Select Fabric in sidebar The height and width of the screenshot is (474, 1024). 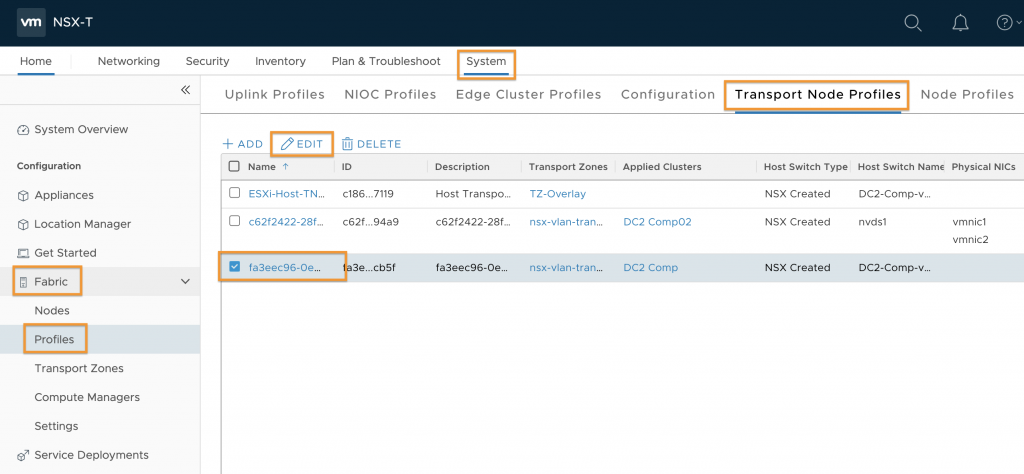tap(51, 282)
